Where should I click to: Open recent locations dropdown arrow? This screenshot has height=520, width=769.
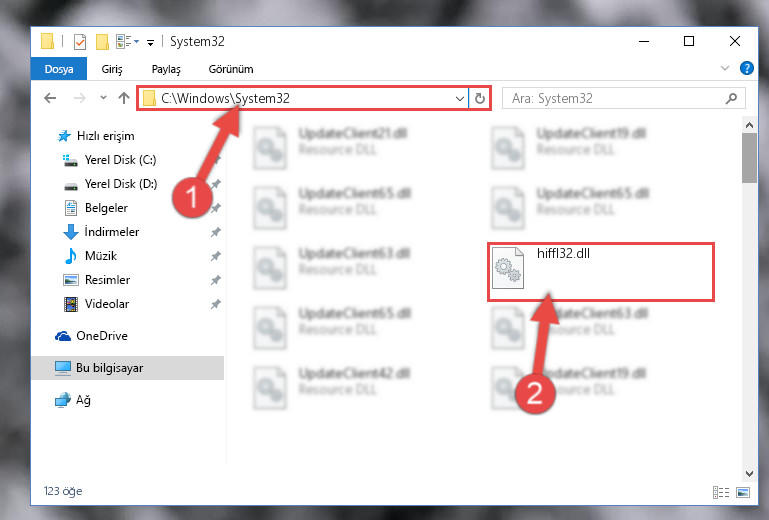click(x=103, y=98)
